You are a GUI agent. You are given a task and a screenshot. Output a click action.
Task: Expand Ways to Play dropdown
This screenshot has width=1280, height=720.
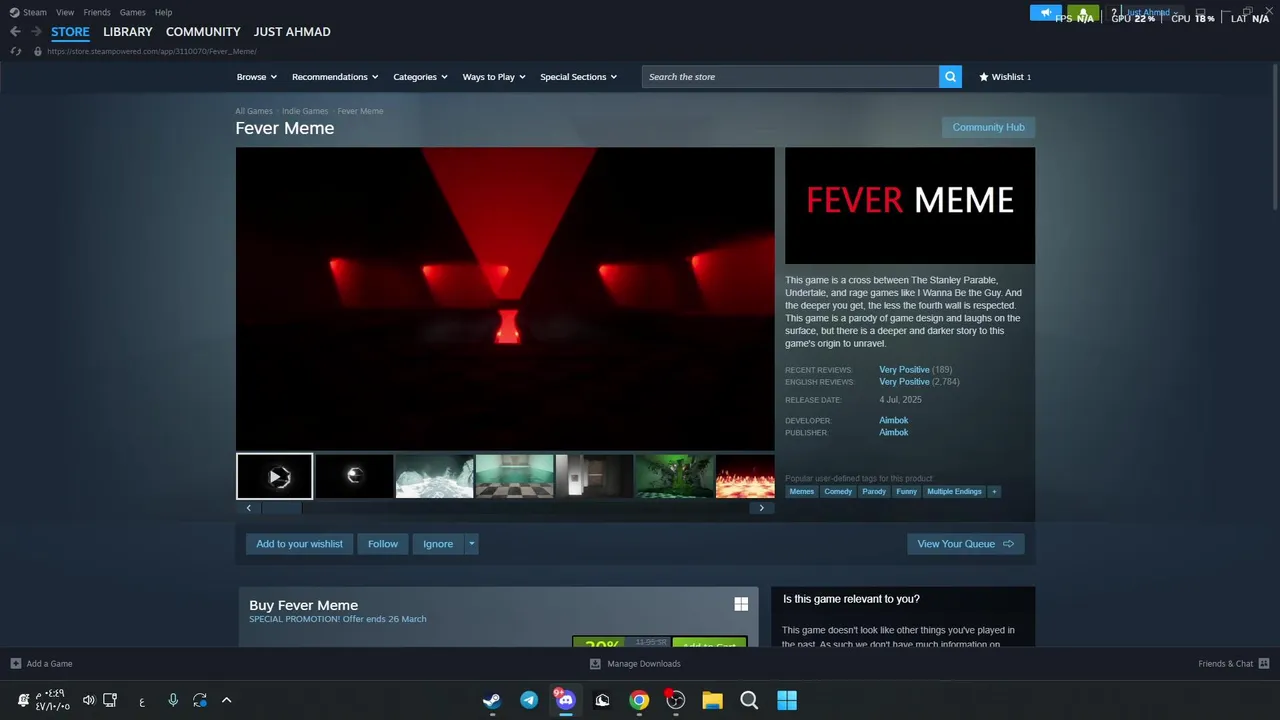click(x=494, y=77)
